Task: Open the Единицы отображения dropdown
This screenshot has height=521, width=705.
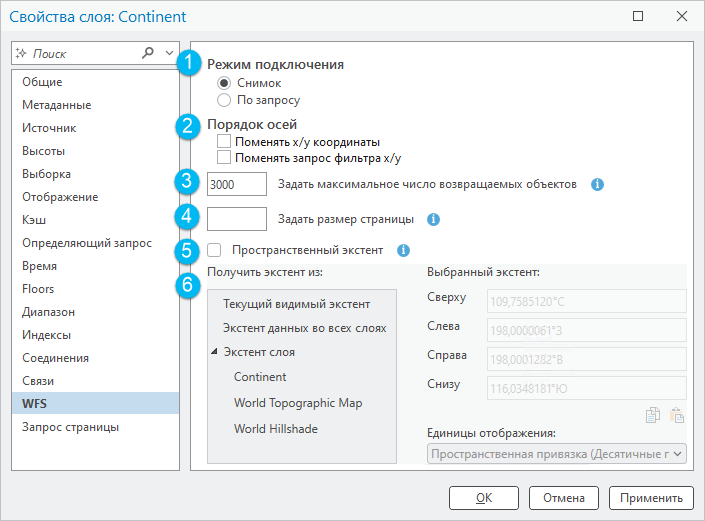Action: (557, 454)
